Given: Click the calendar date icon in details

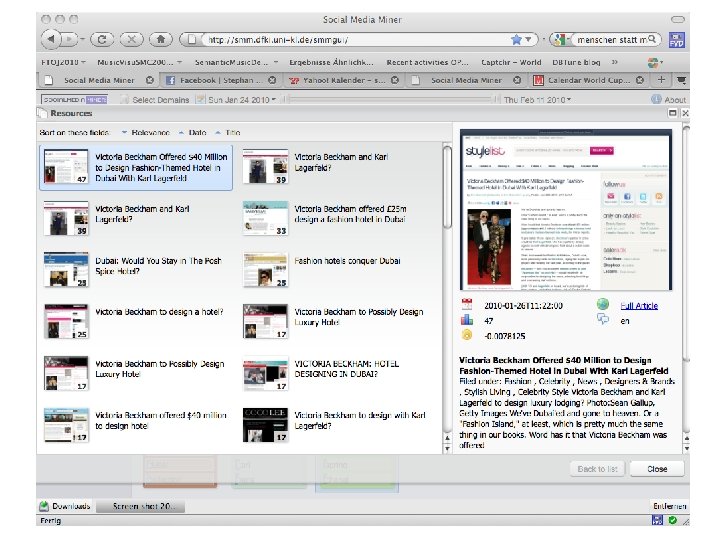Looking at the screenshot, I should coord(467,304).
